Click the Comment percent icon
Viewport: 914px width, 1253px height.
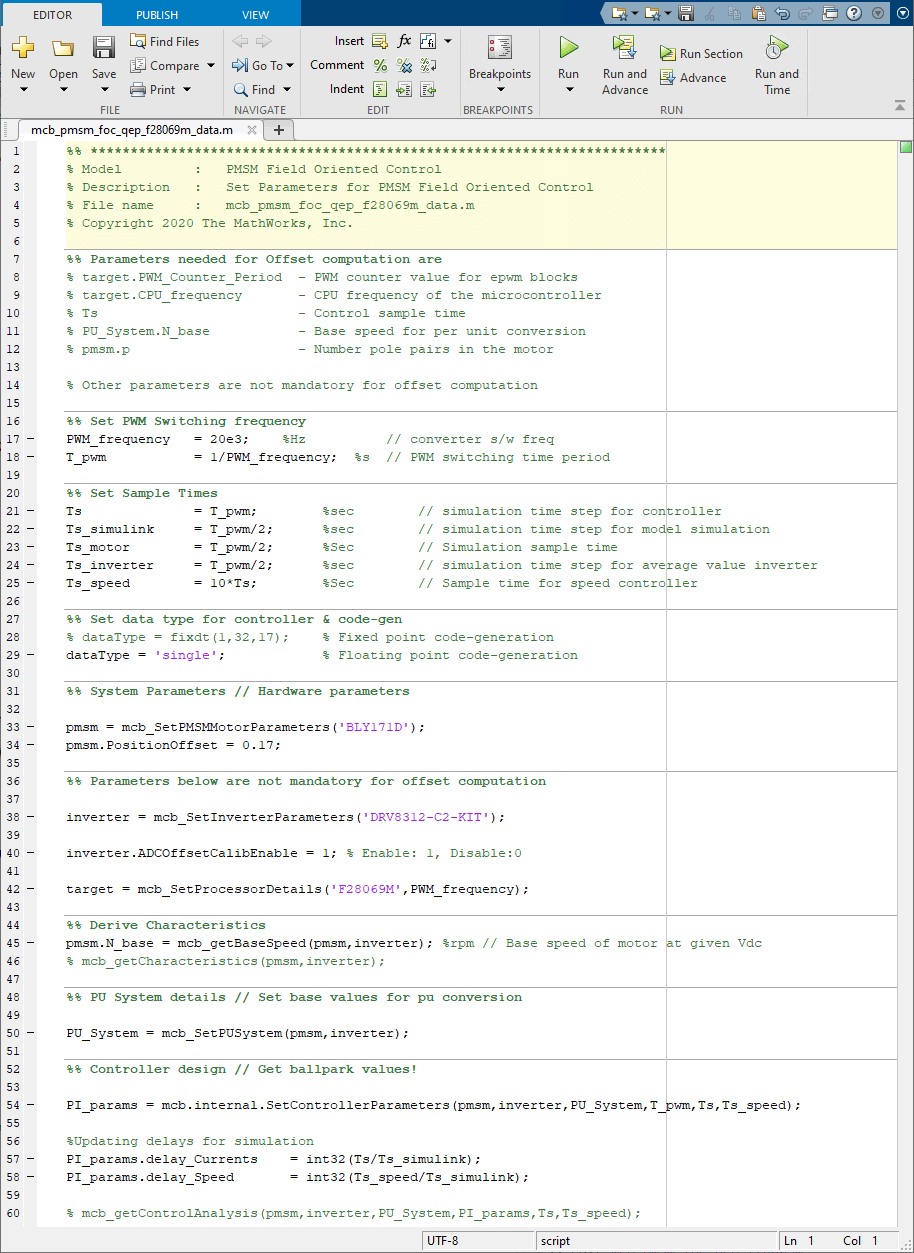click(x=380, y=66)
